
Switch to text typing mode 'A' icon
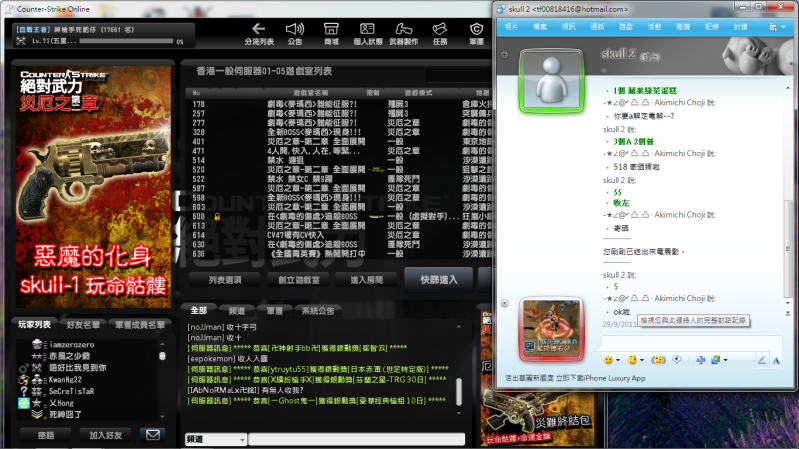[x=776, y=361]
